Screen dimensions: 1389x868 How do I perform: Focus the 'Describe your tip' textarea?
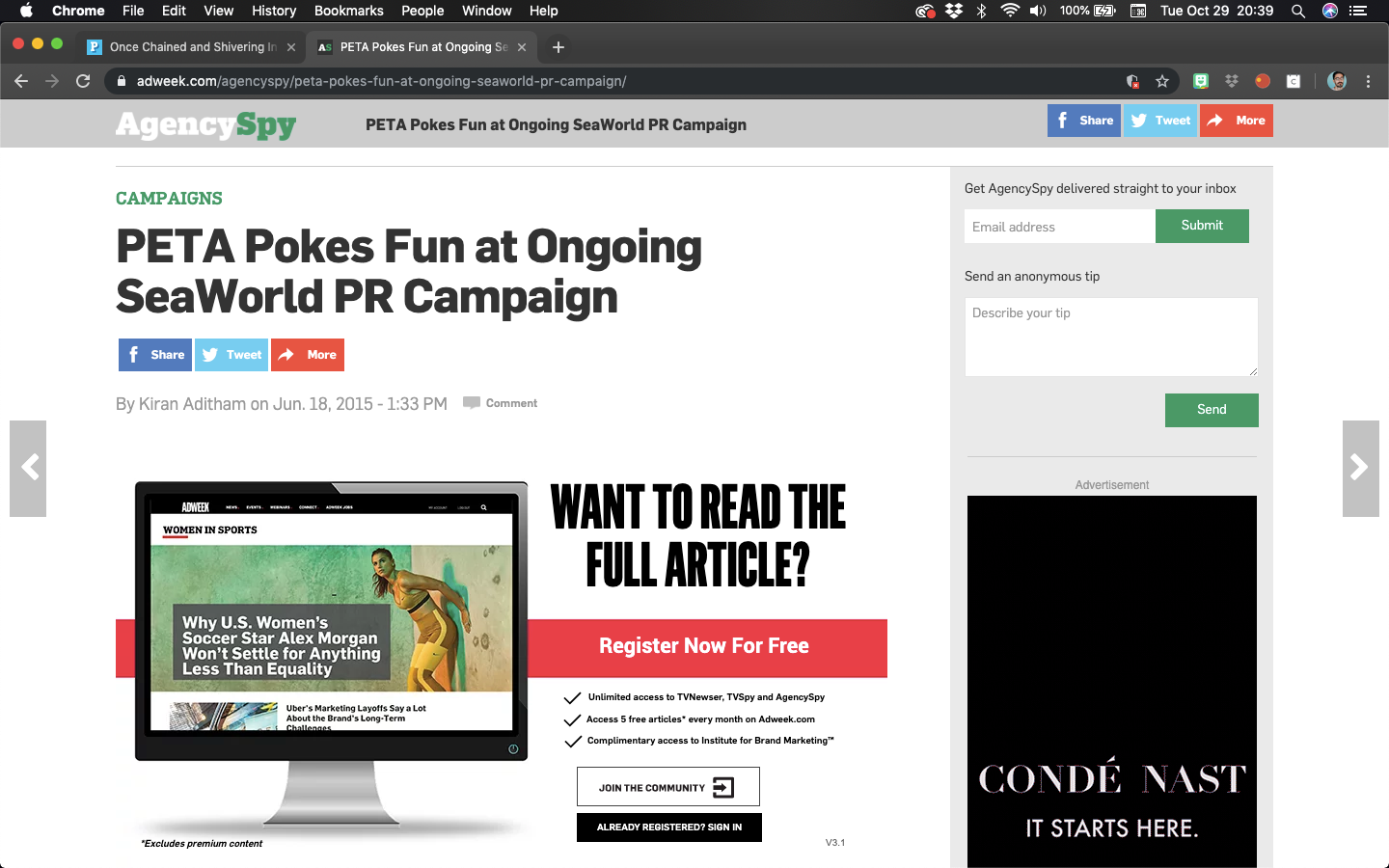tap(1111, 337)
